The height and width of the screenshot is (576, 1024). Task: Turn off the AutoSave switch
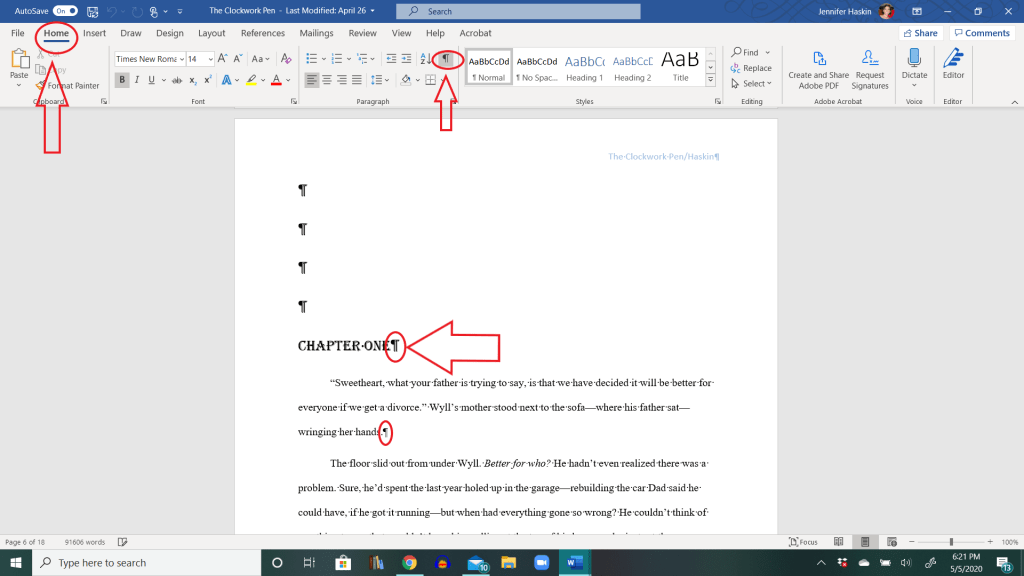(65, 11)
